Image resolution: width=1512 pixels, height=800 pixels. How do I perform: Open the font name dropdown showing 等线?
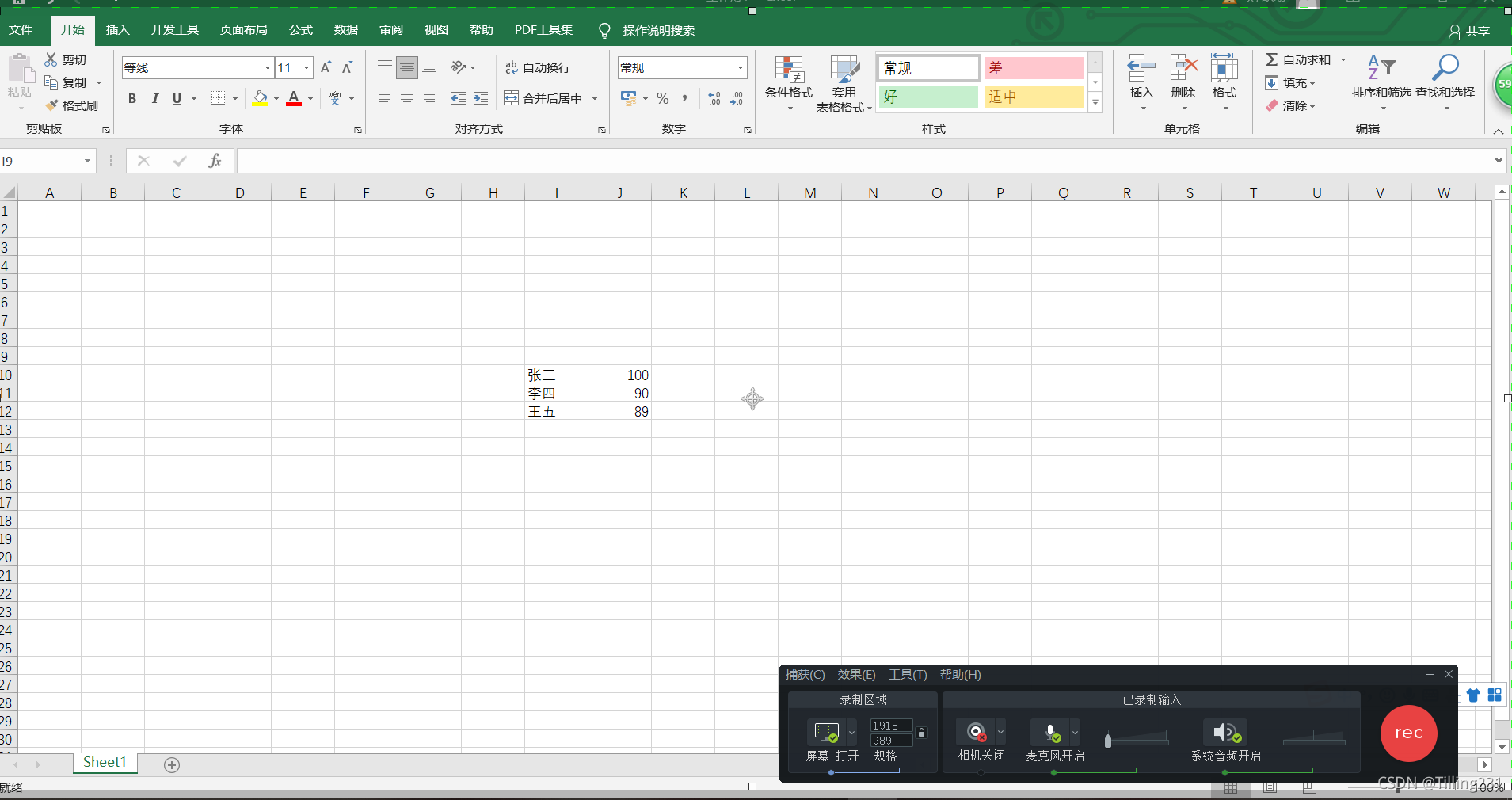(267, 68)
